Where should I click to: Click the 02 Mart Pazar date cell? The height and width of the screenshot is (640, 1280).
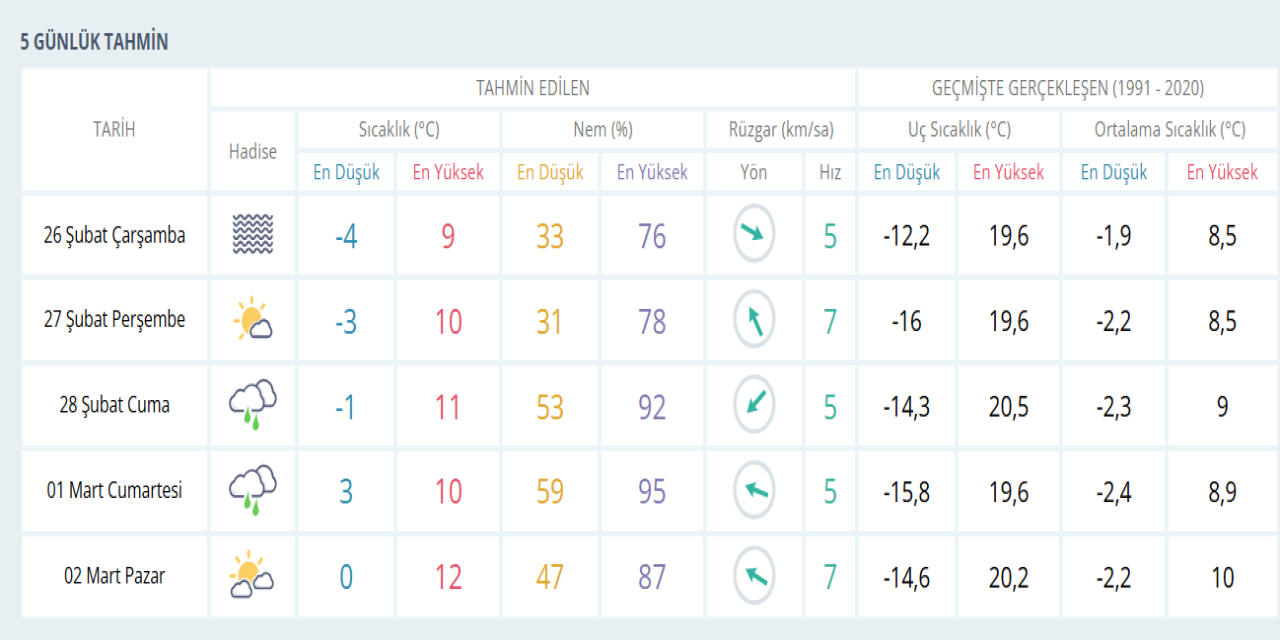114,576
